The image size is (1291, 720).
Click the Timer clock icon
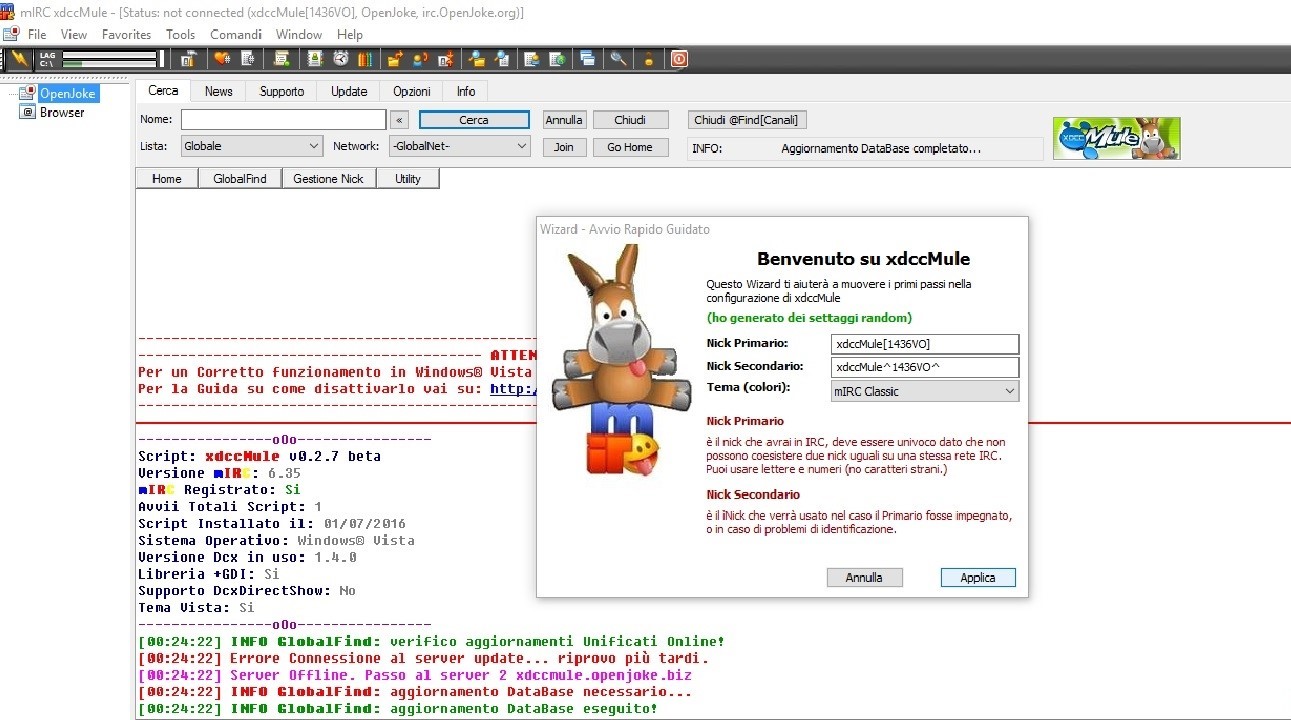[341, 59]
